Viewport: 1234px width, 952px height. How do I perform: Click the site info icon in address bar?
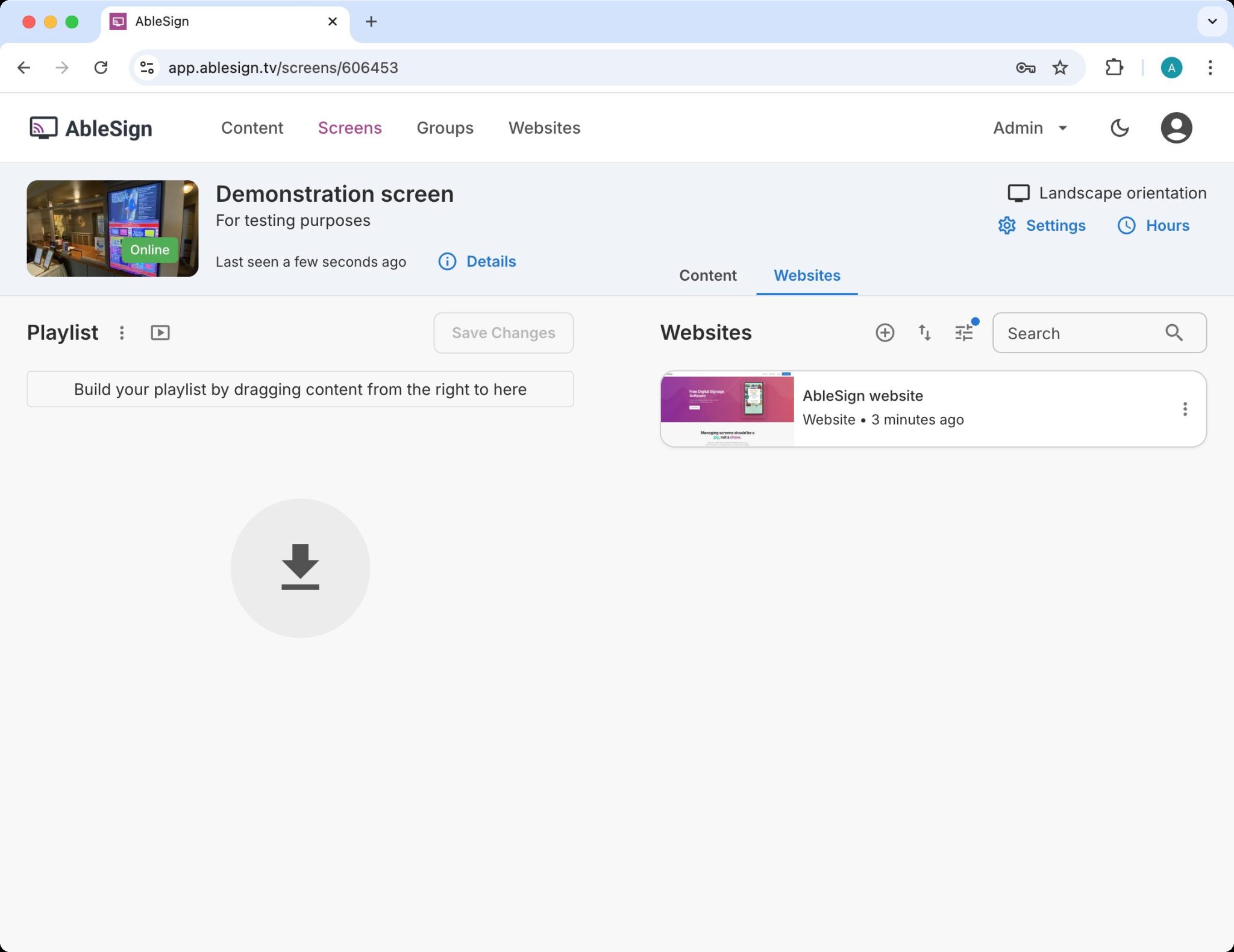(147, 67)
